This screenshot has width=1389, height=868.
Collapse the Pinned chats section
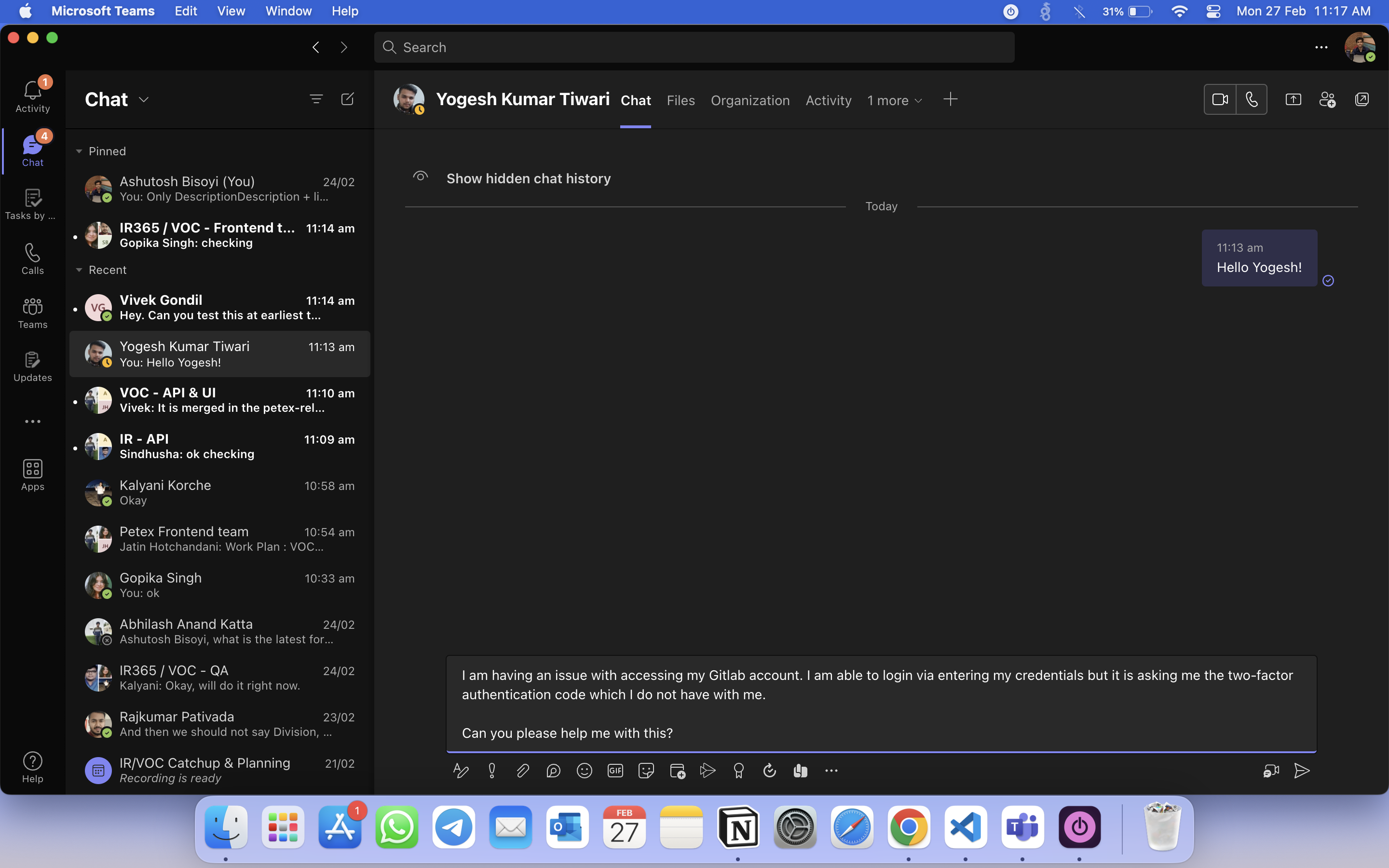click(x=79, y=151)
